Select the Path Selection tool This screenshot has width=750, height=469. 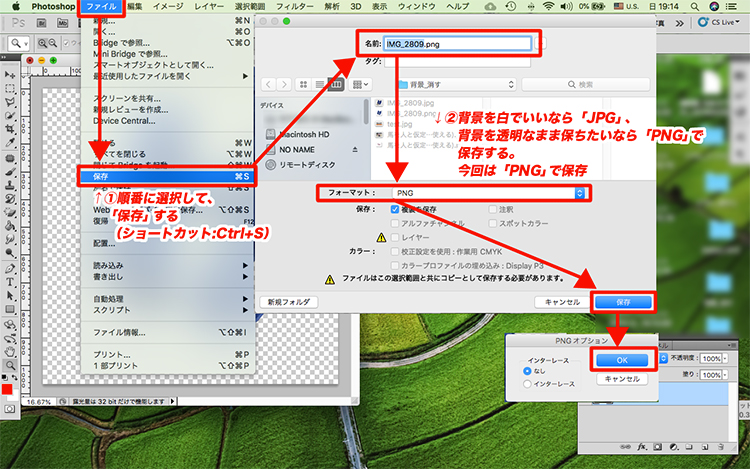(x=10, y=295)
